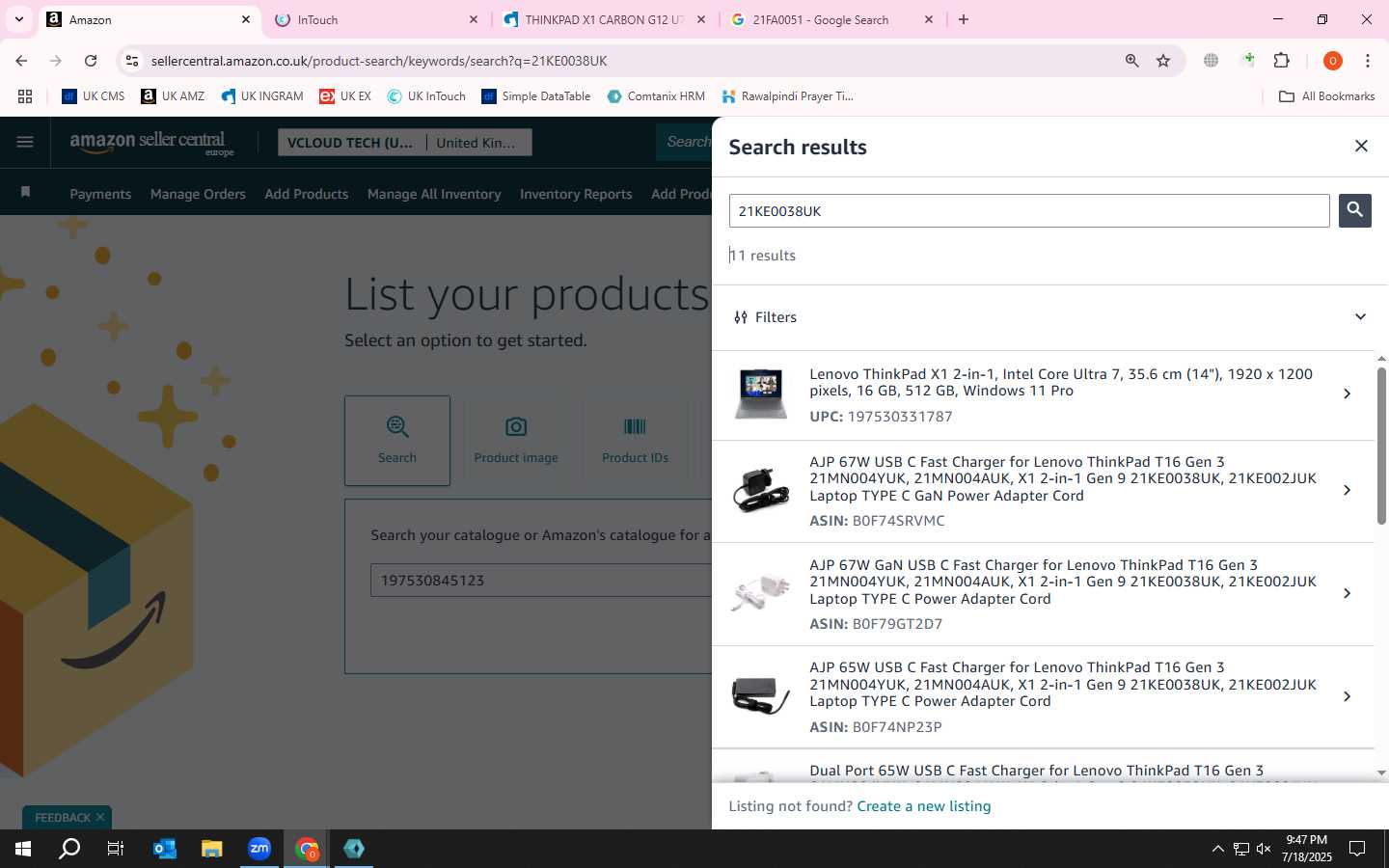Select the white charger thumbnail for B0F79GT2D7

pos(760,593)
